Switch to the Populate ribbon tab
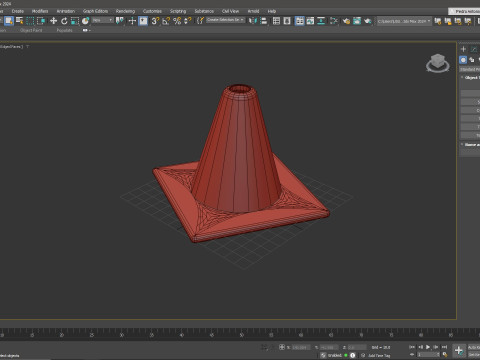The height and width of the screenshot is (360, 480). [64, 30]
